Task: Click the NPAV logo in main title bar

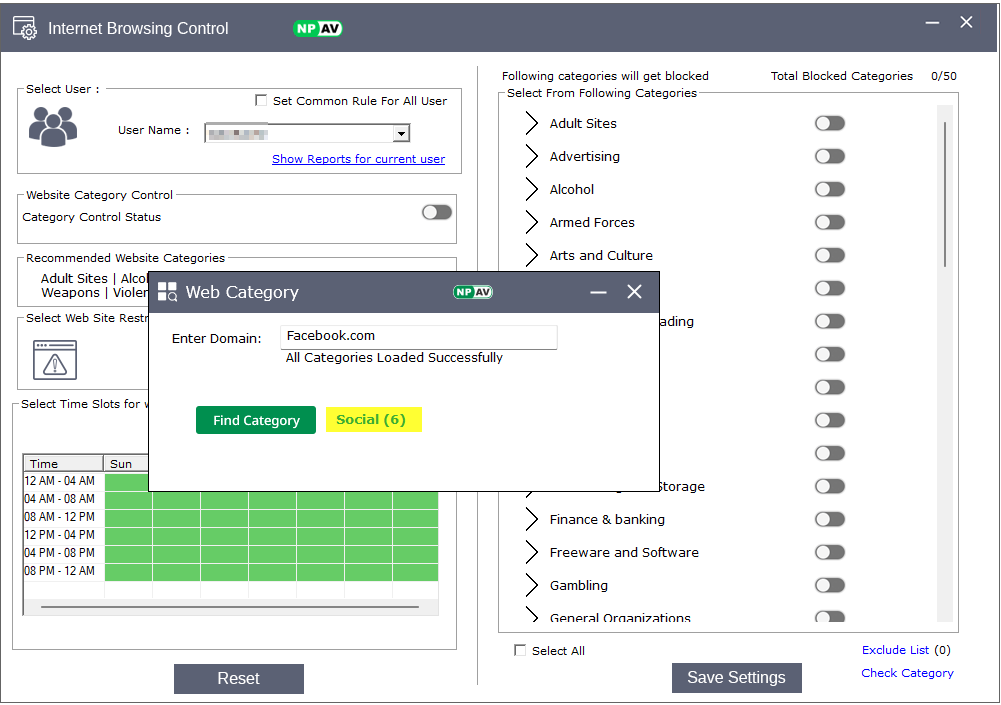Action: [x=318, y=28]
